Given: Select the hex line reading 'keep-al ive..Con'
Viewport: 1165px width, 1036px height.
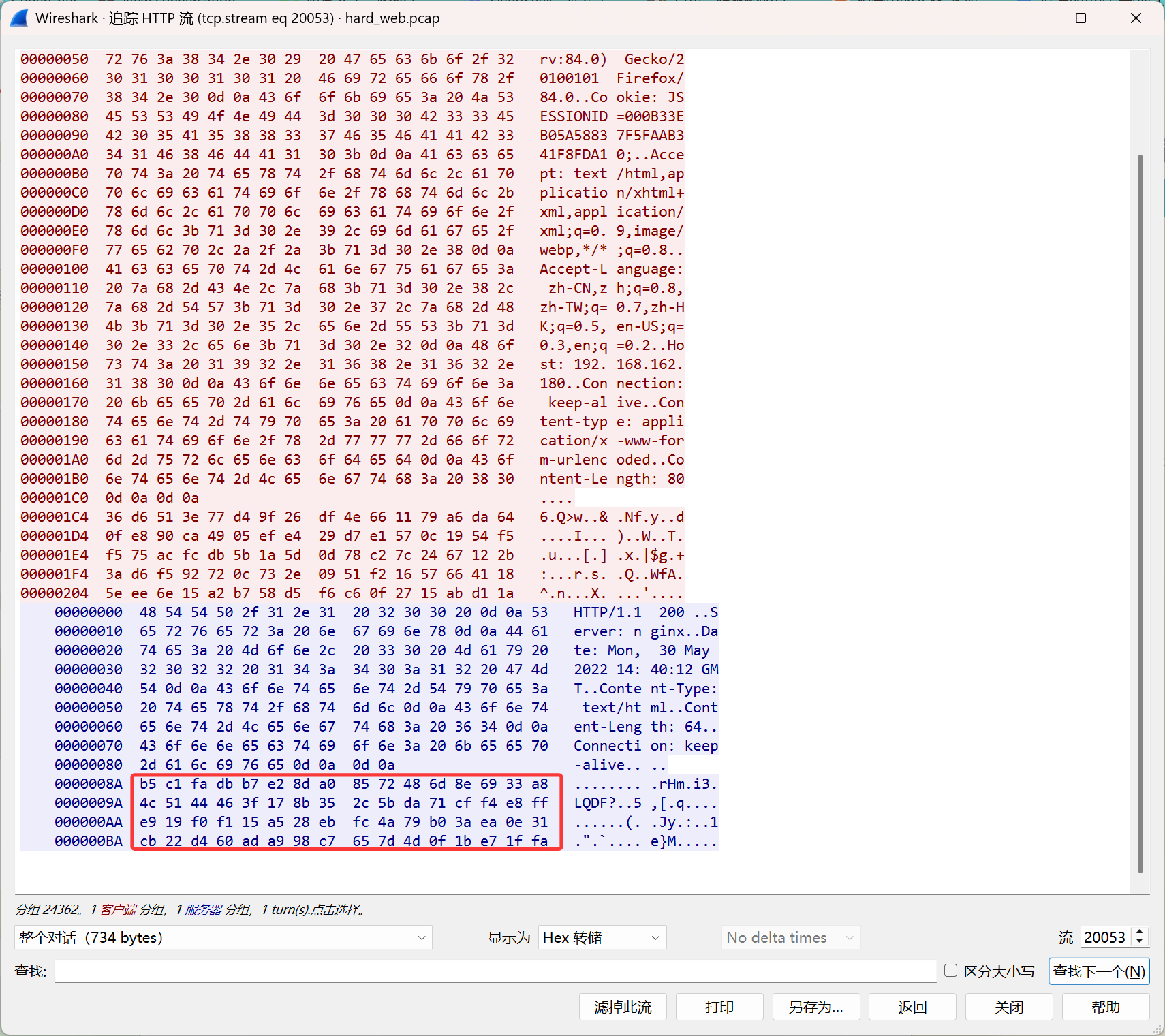Looking at the screenshot, I should point(352,403).
